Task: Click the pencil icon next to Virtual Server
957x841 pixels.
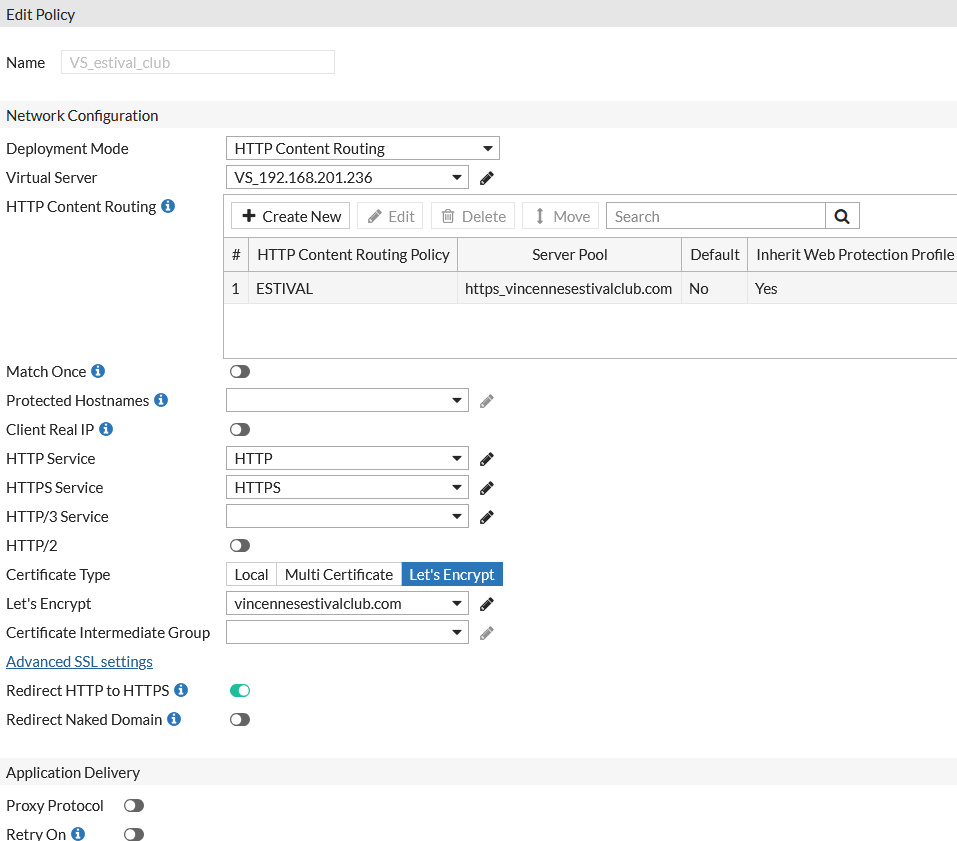Action: [486, 178]
